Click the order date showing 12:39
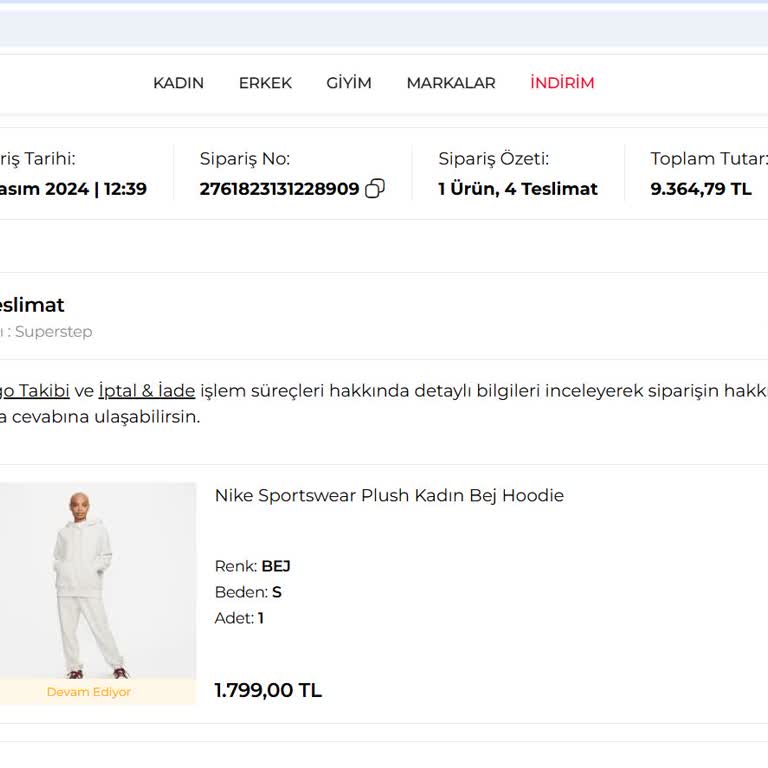The image size is (768, 768). [73, 189]
